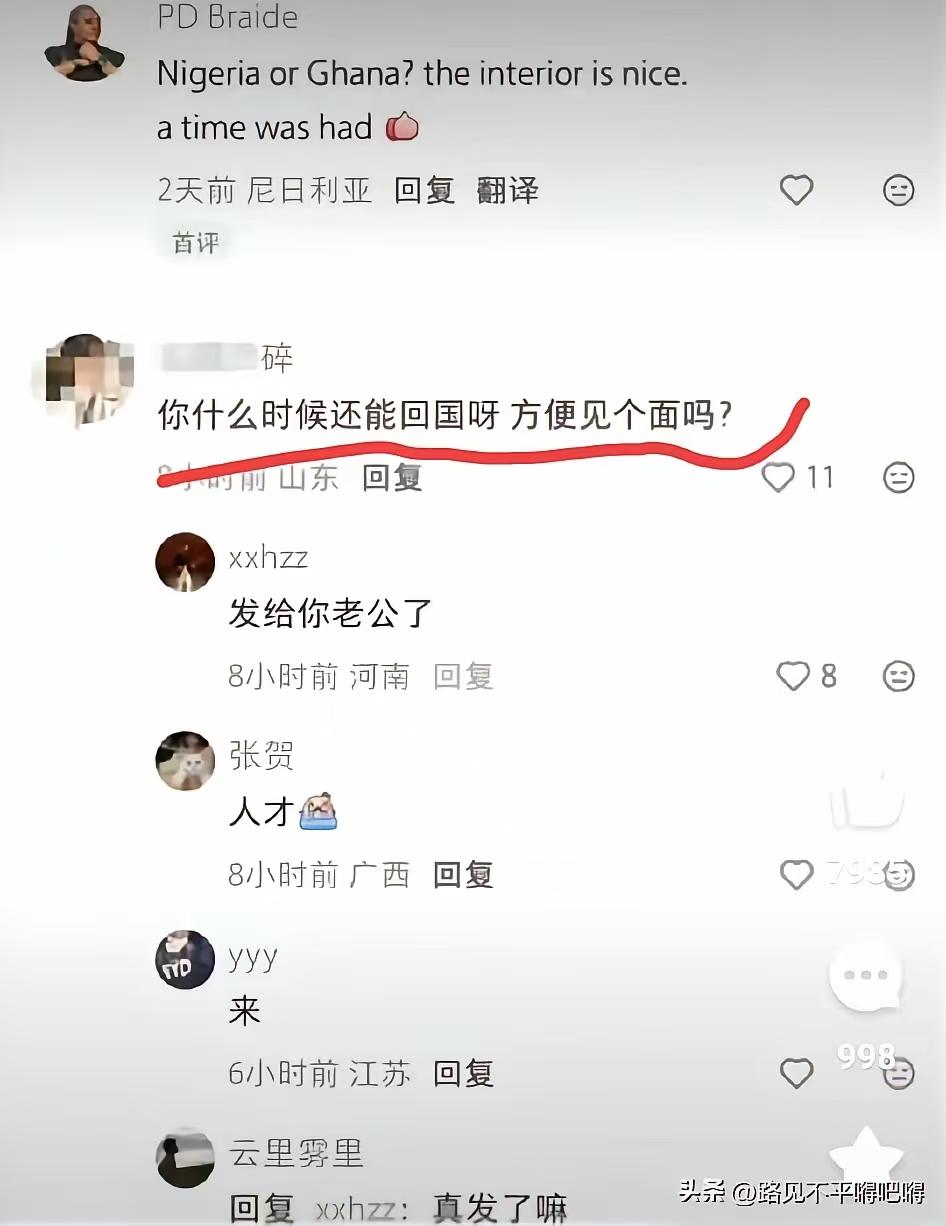946x1226 pixels.
Task: Tap dislike face on xxhzz's comment
Action: [x=899, y=677]
